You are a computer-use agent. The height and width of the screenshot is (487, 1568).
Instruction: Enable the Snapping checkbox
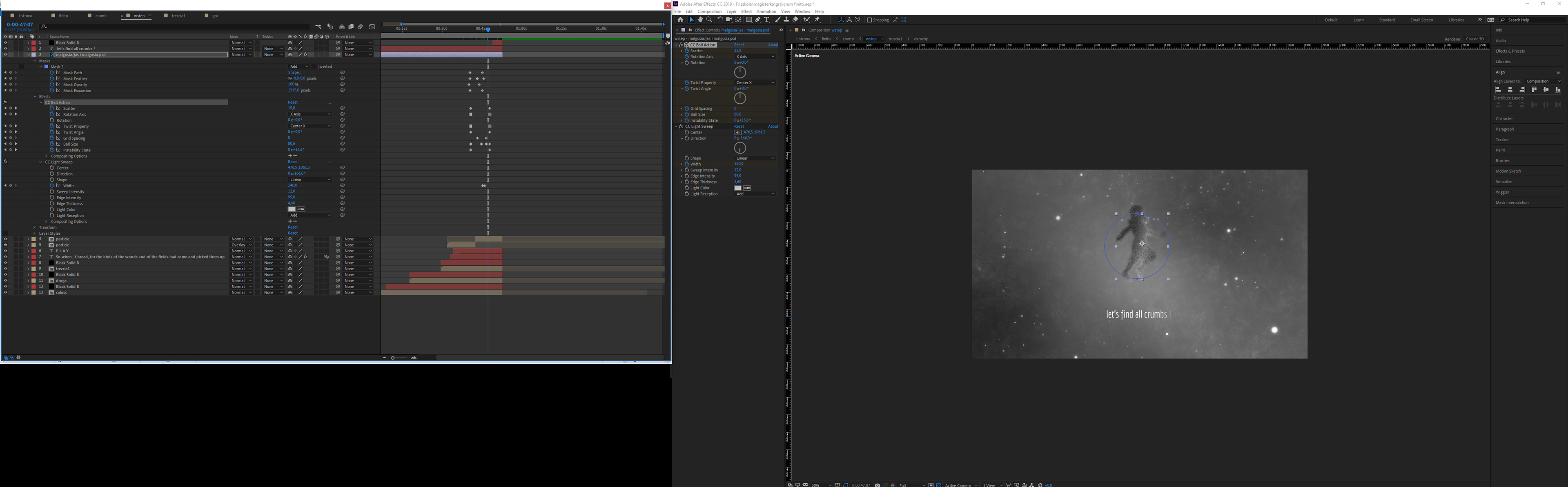(x=869, y=20)
